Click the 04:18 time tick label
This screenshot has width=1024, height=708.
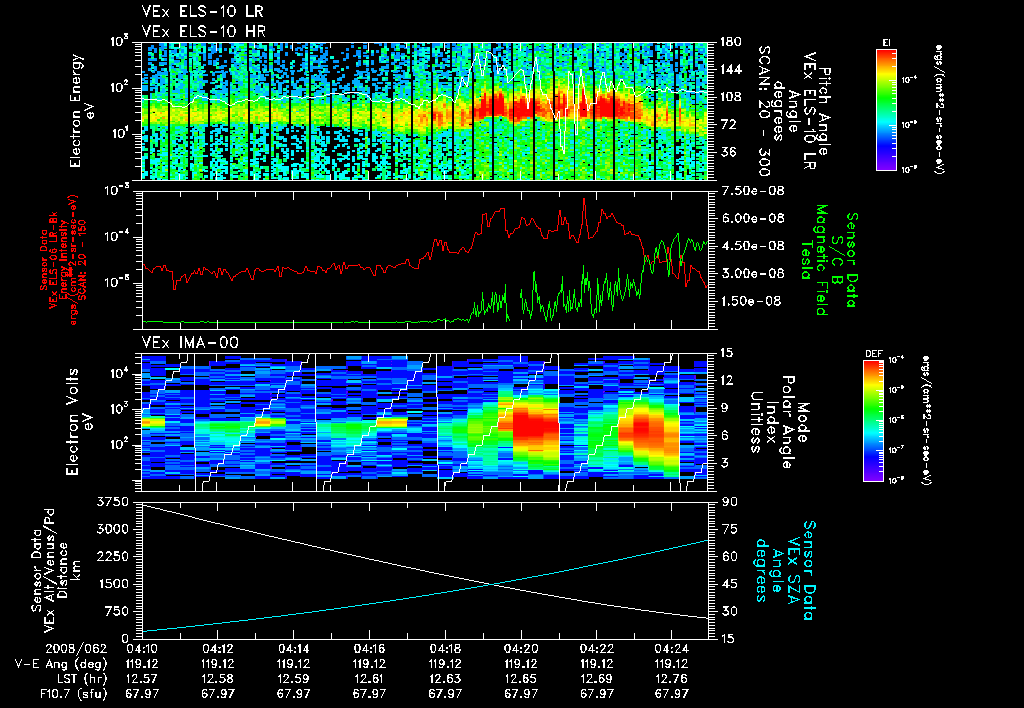pyautogui.click(x=445, y=651)
